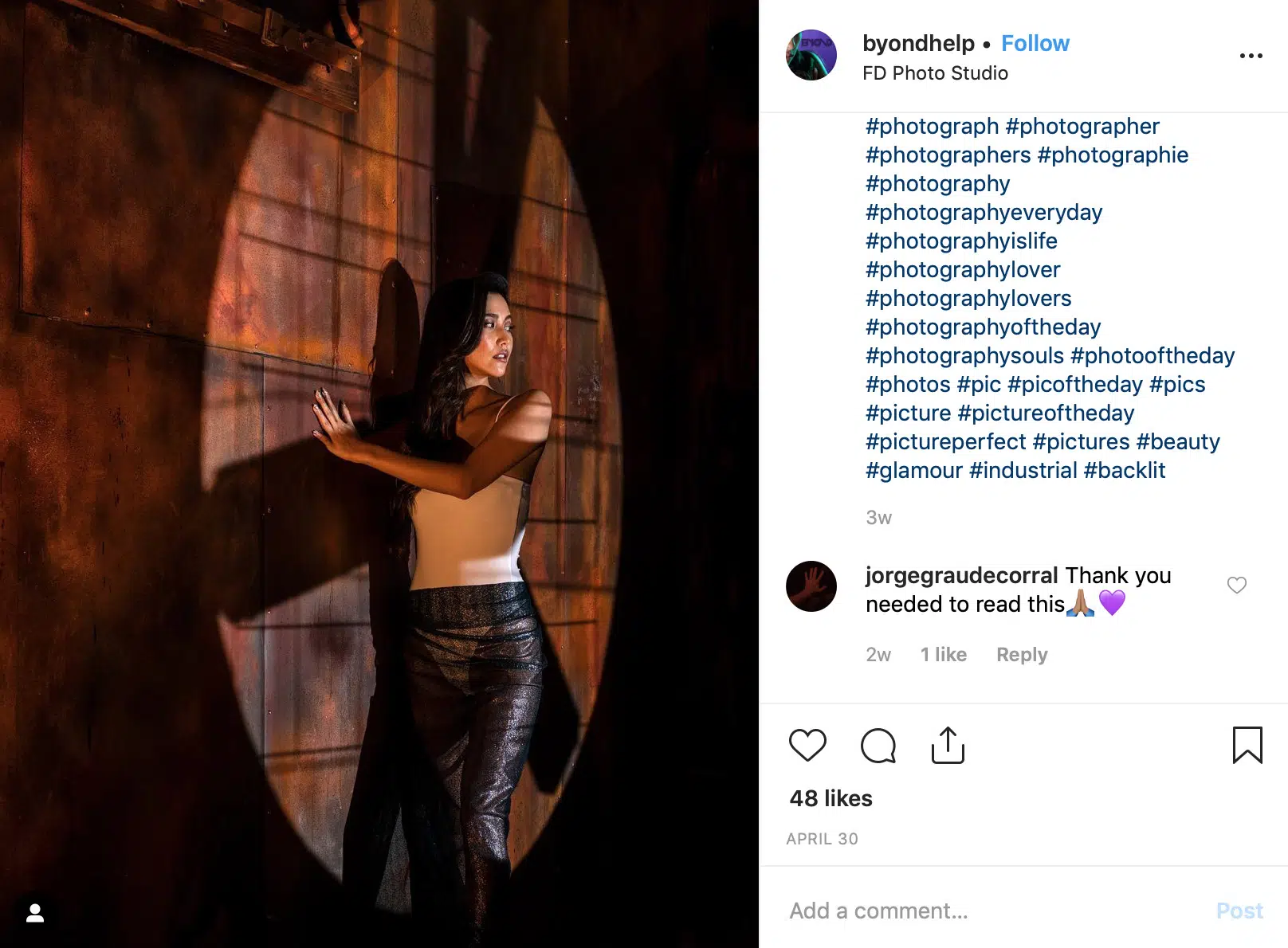Share the post via share icon
This screenshot has height=948, width=1288.
pyautogui.click(x=948, y=745)
